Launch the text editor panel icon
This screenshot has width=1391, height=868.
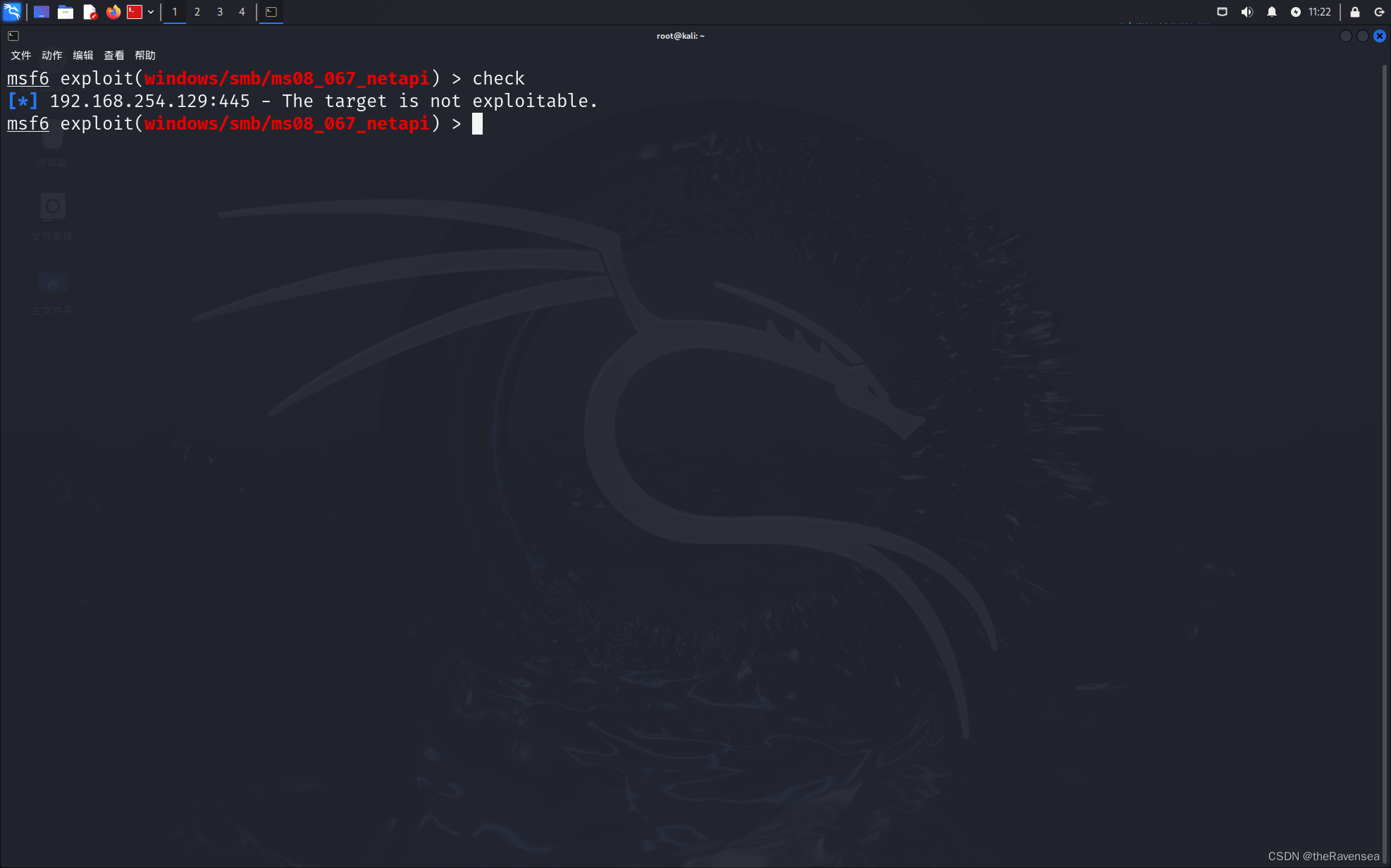(x=89, y=12)
